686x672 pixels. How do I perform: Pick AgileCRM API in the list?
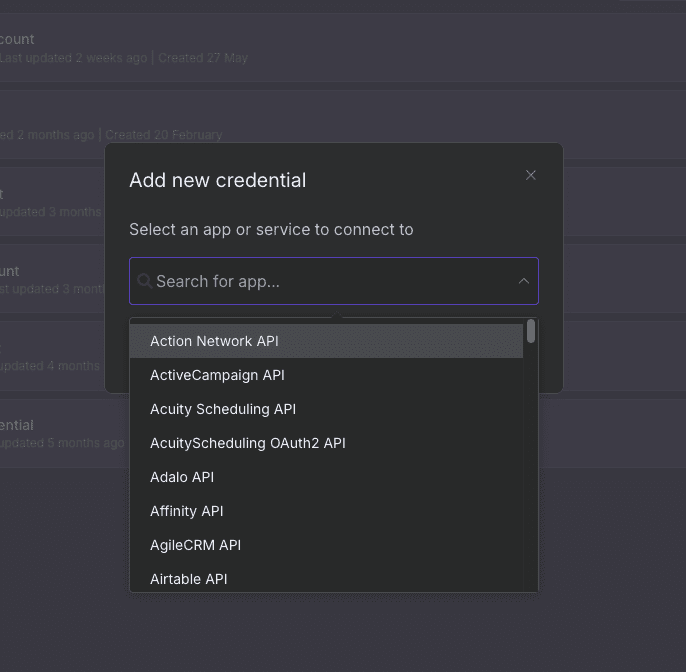coord(195,545)
